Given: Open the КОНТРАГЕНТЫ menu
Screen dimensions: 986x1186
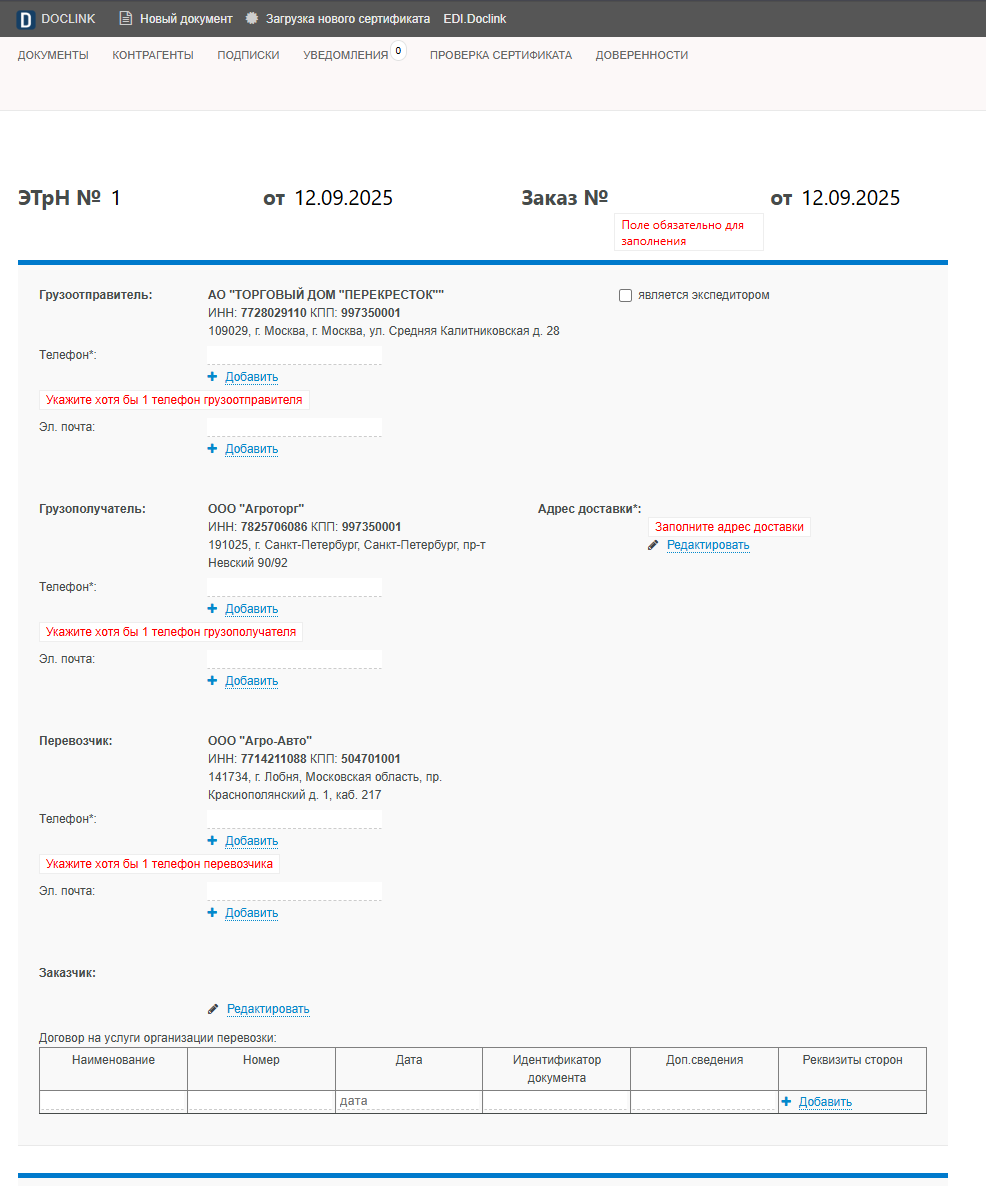Looking at the screenshot, I should click(x=153, y=55).
